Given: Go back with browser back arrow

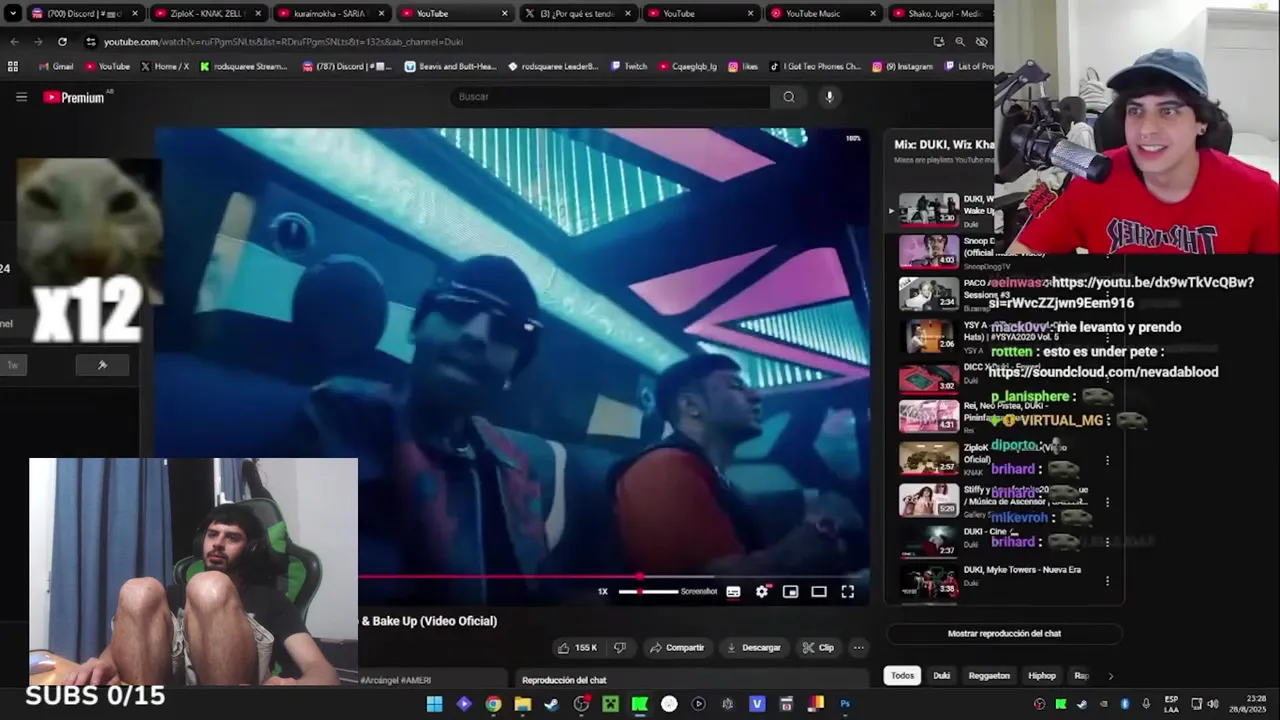Looking at the screenshot, I should pyautogui.click(x=14, y=42).
